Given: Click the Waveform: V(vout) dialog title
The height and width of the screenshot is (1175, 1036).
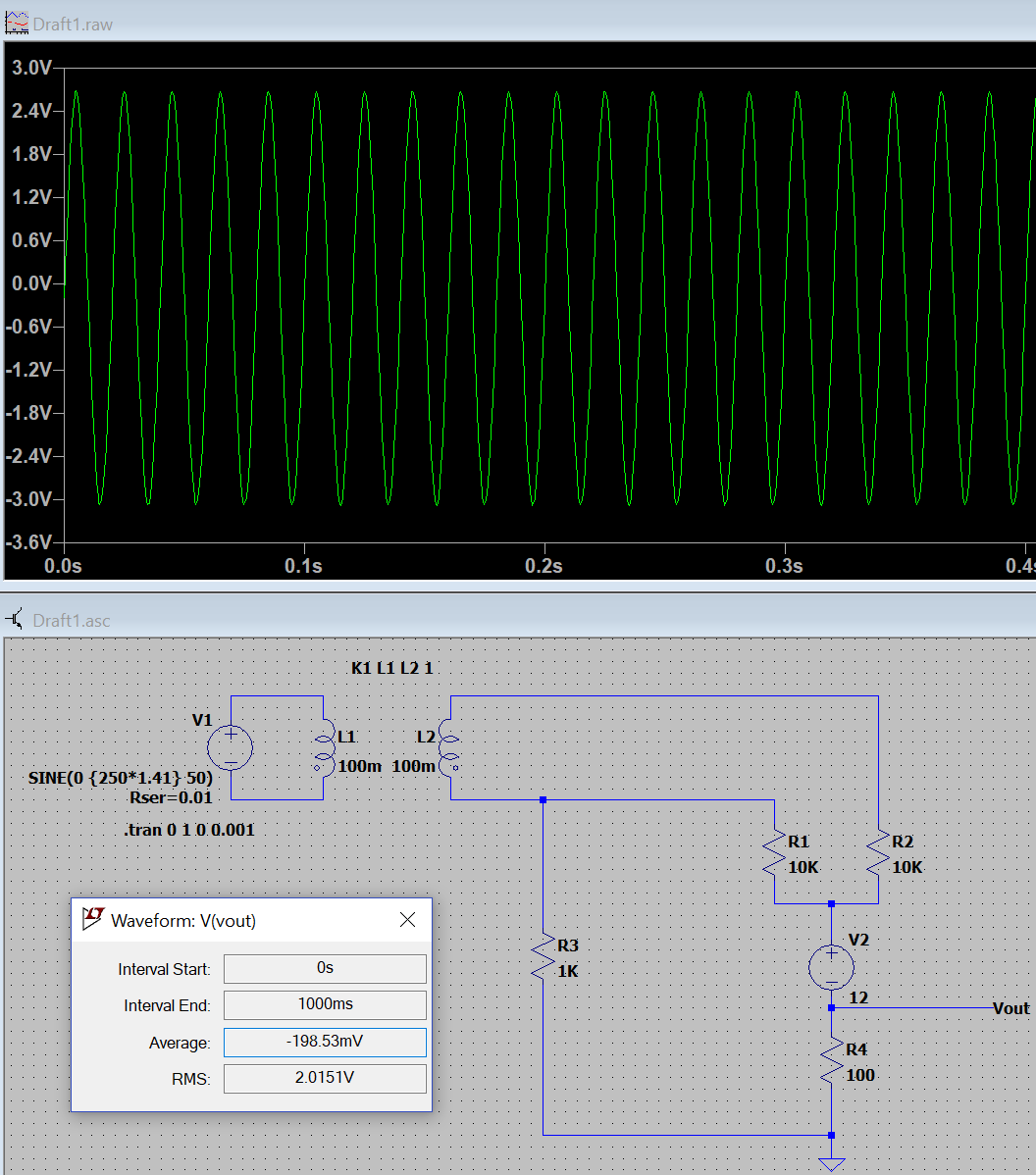Looking at the screenshot, I should 183,920.
